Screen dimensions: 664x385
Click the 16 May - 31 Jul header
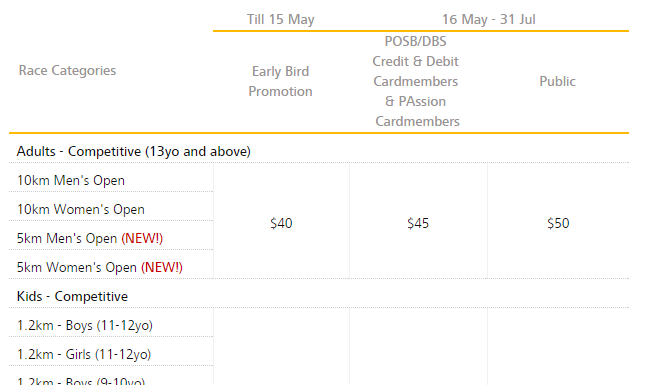click(x=489, y=19)
